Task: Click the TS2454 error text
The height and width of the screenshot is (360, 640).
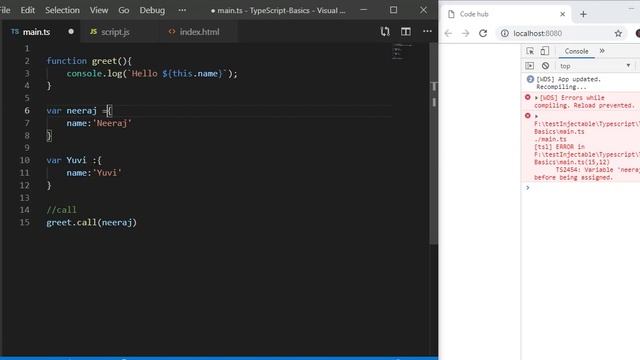Action: click(x=587, y=173)
